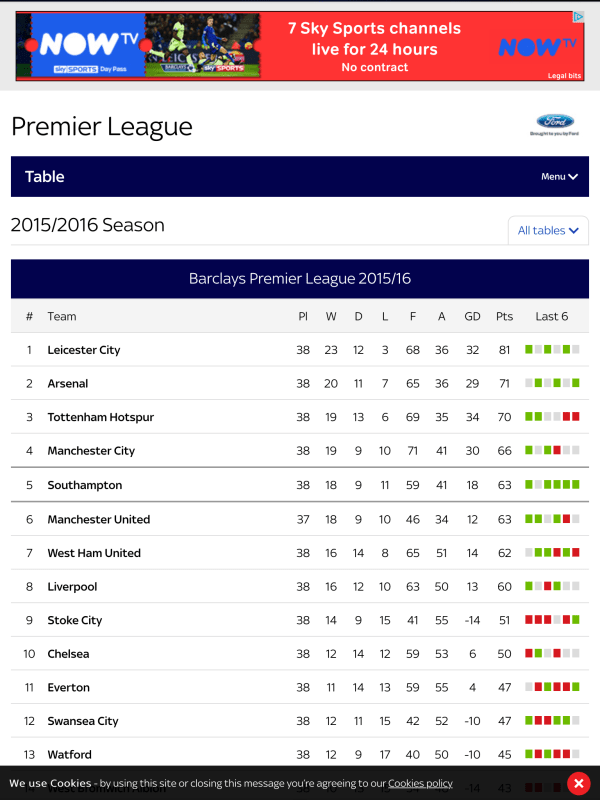Click the AdChoices icon on banner ad
This screenshot has width=600, height=800.
tap(578, 17)
